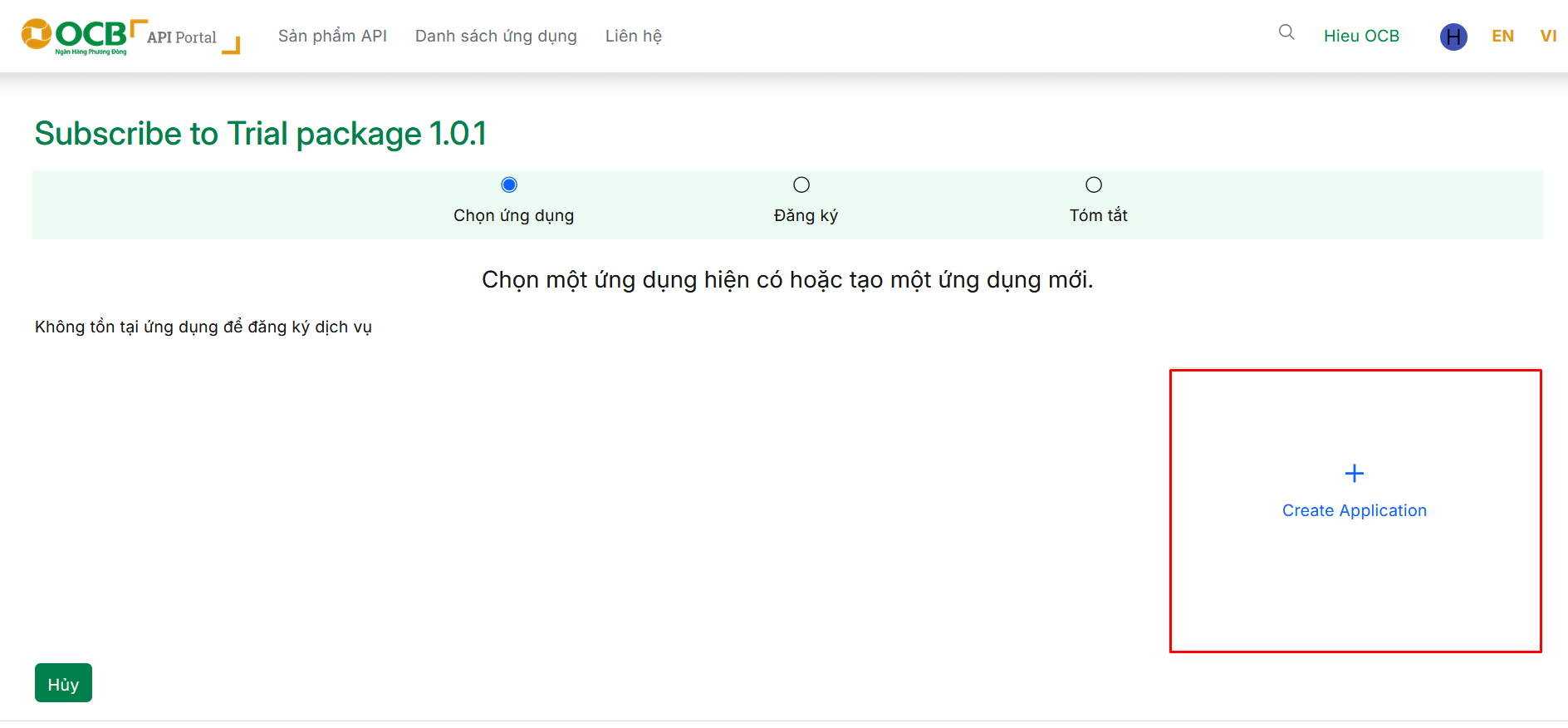Screen dimensions: 1568x728
Task: Switch language to EN
Action: pyautogui.click(x=1502, y=36)
